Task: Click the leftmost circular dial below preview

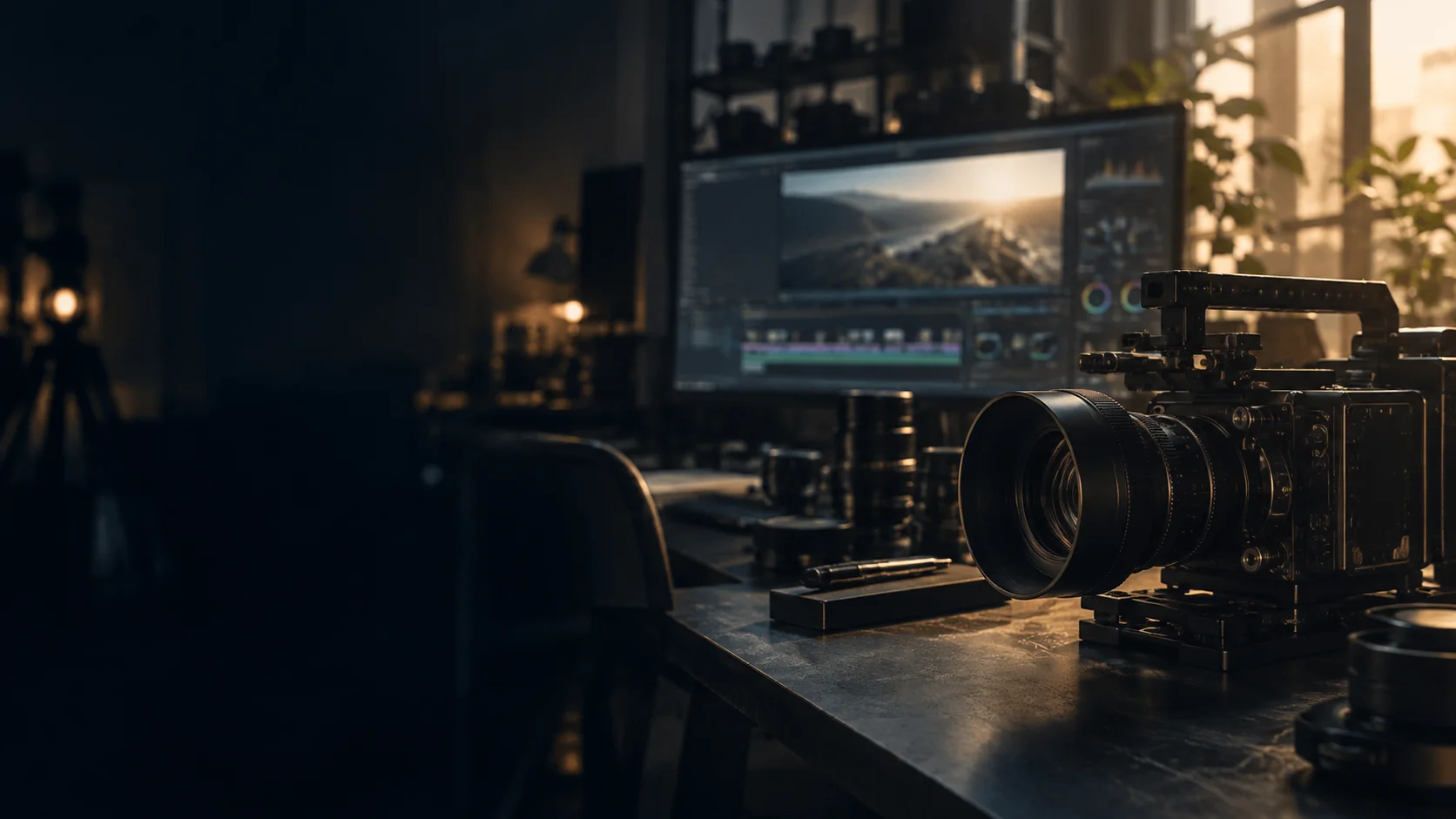Action: (988, 347)
